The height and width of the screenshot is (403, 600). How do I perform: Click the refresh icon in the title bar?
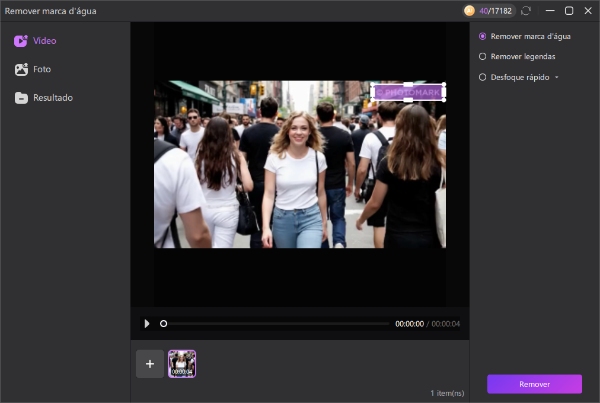(526, 10)
